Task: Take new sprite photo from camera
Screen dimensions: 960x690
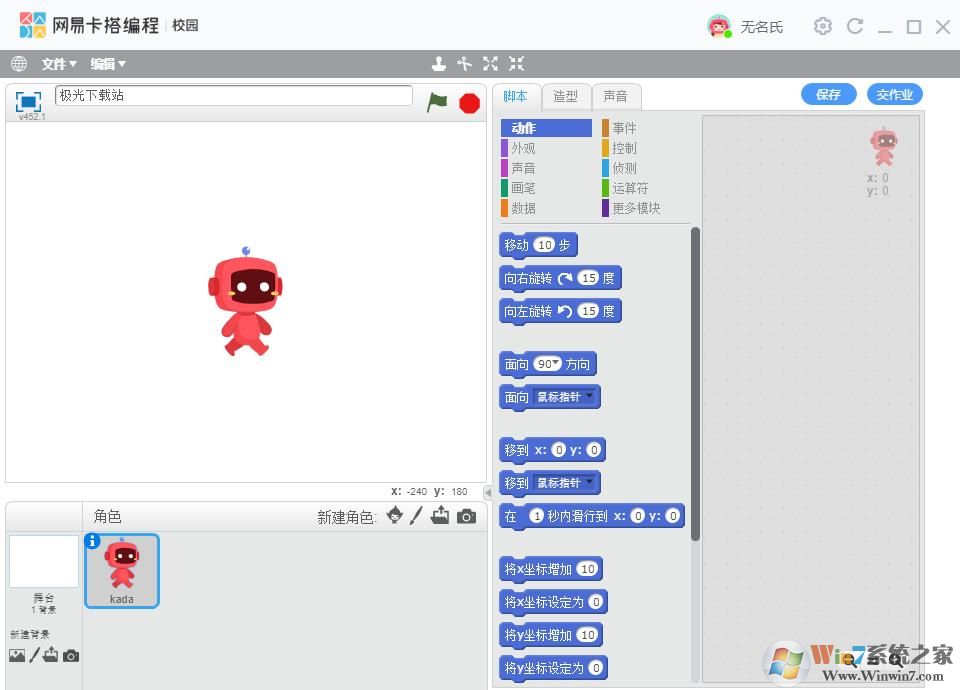Action: click(x=466, y=516)
